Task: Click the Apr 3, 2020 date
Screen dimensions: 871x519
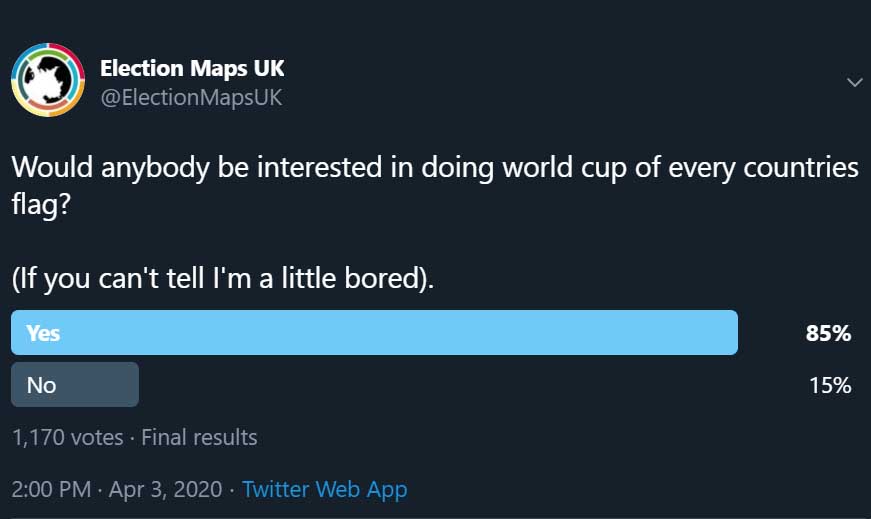Action: coord(164,489)
